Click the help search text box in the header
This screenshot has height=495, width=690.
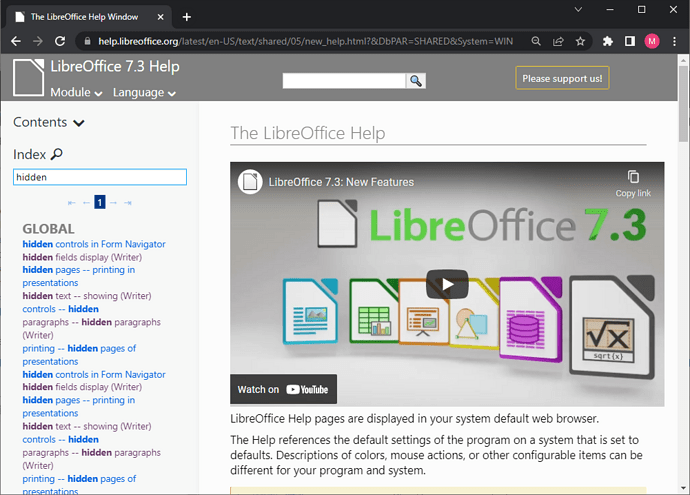(344, 81)
